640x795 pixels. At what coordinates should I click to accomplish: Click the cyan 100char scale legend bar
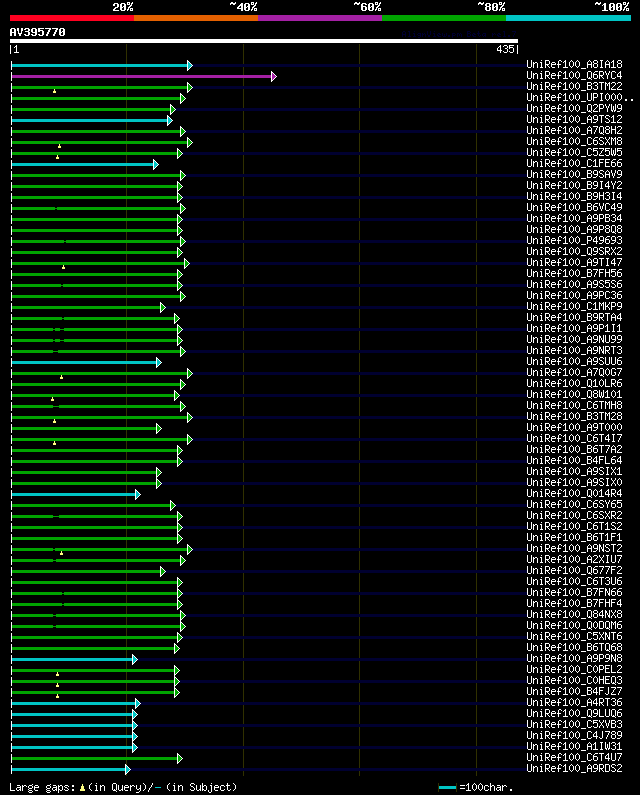[x=447, y=787]
